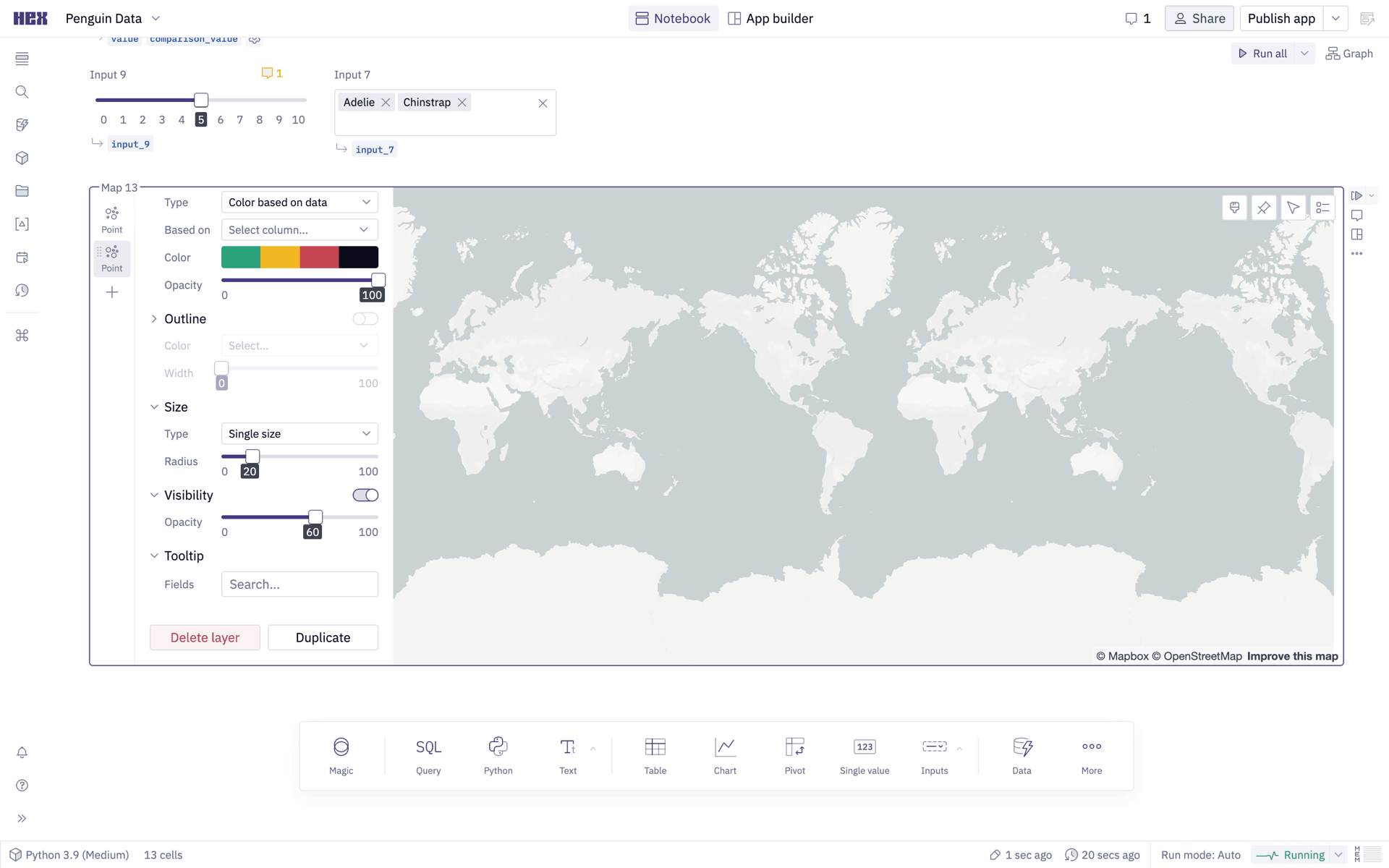
Task: Expand the Outline section chevron
Action: coord(154,319)
